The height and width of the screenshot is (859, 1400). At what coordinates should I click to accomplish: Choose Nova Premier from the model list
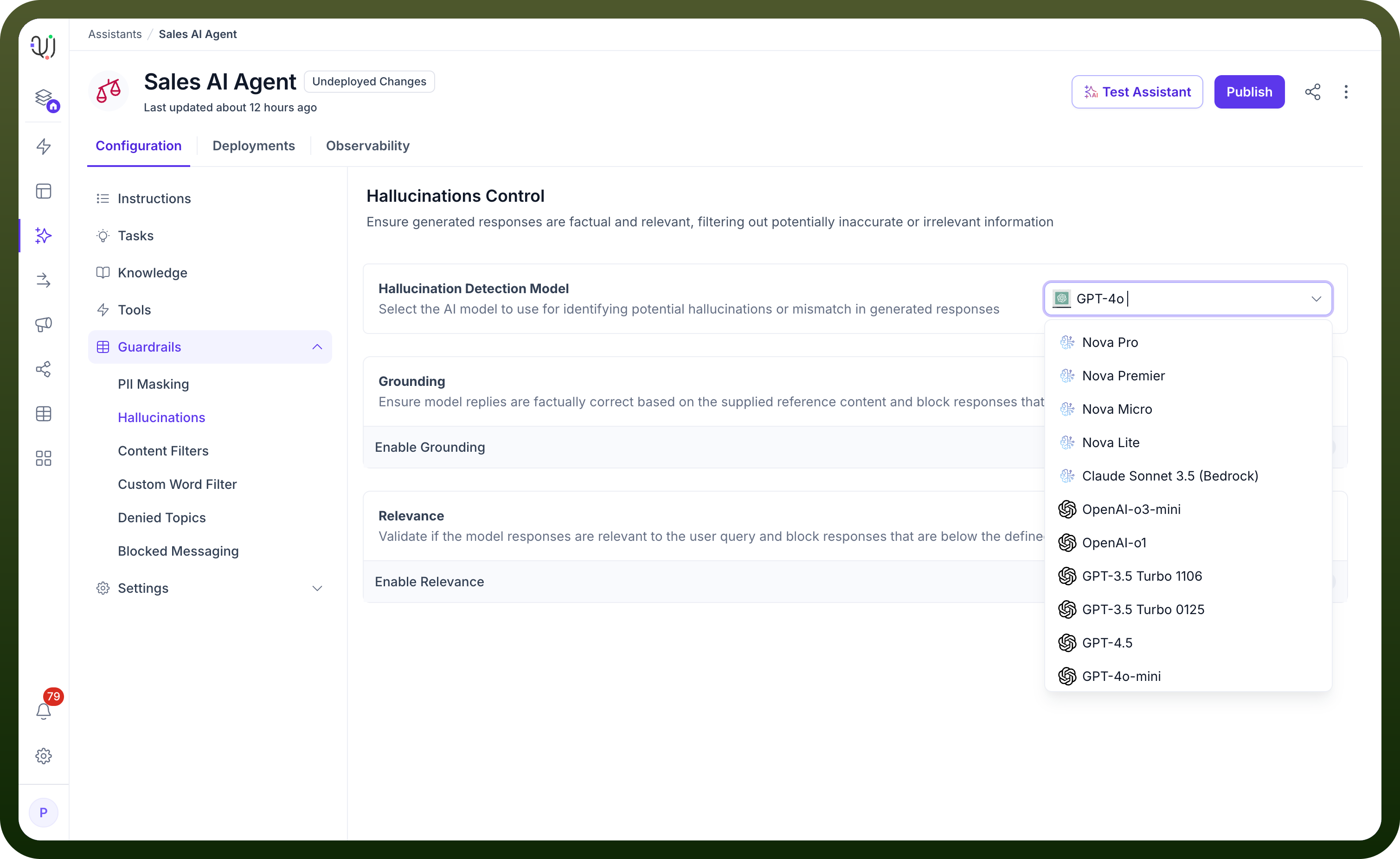[1188, 376]
